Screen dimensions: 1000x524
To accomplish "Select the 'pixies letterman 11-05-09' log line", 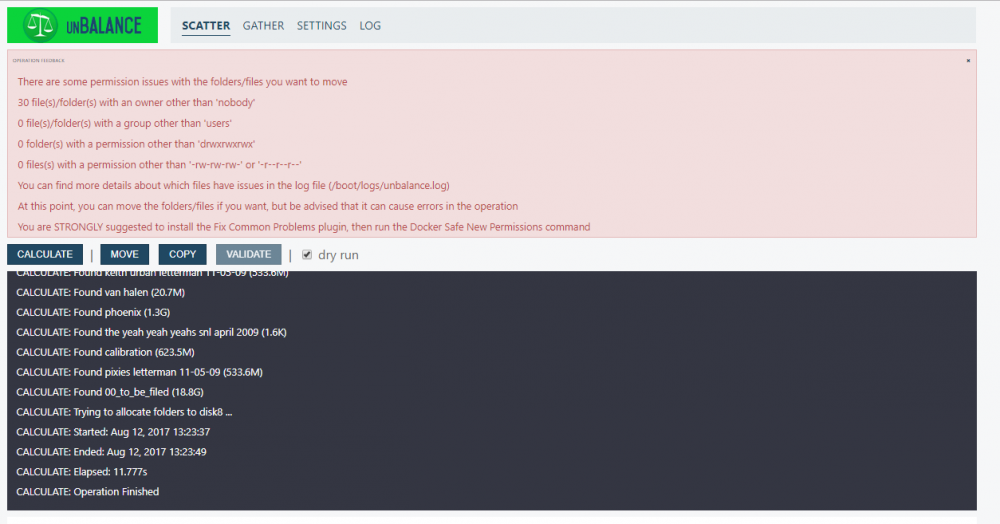I will click(x=139, y=372).
